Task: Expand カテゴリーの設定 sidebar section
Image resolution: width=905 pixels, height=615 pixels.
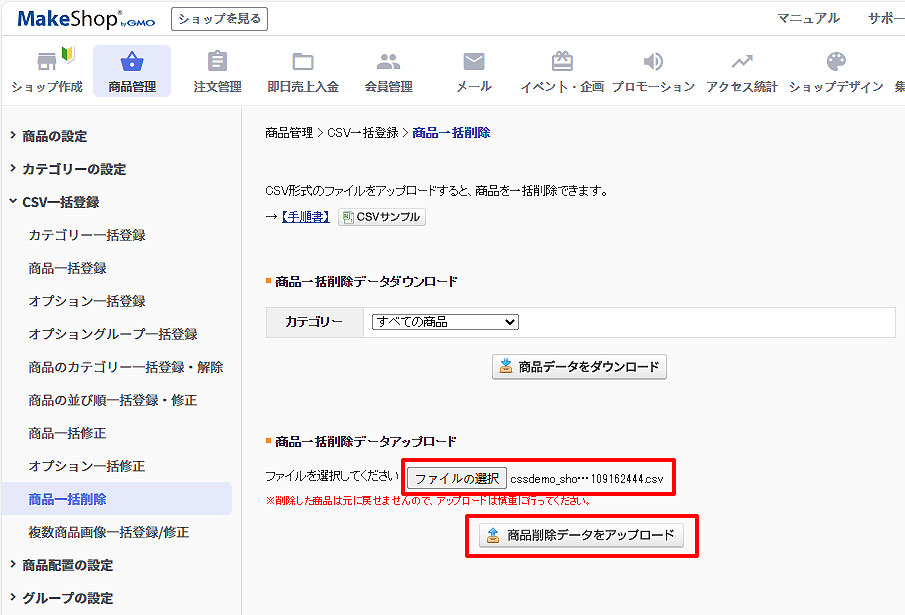Action: tap(73, 169)
